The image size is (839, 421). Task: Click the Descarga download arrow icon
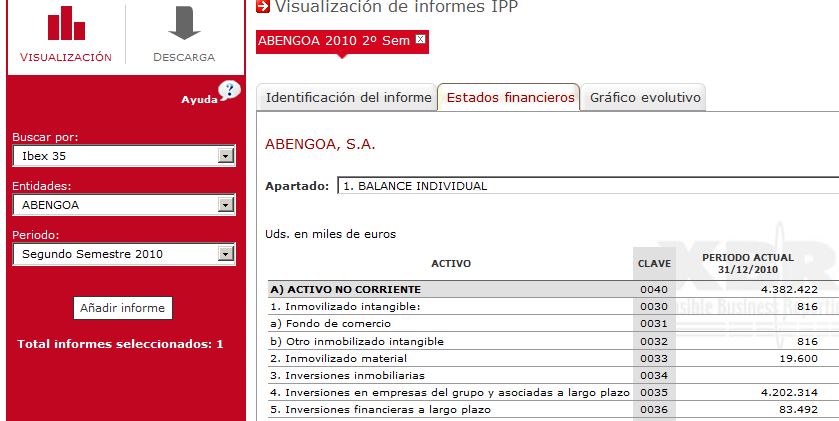pos(184,23)
